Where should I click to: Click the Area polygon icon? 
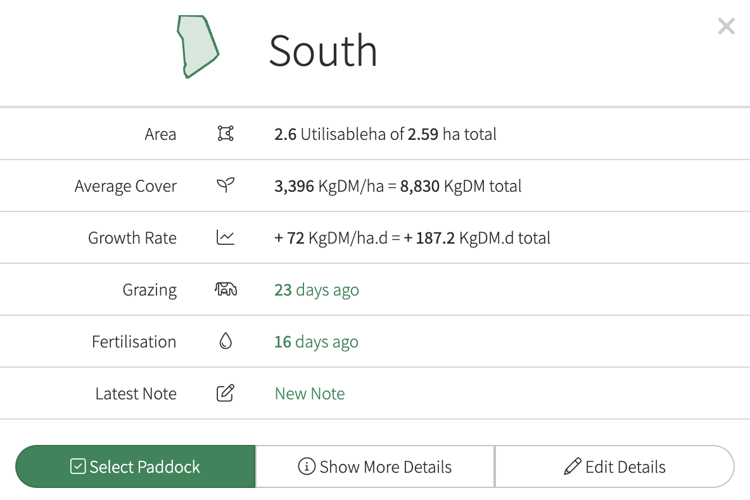pyautogui.click(x=225, y=133)
